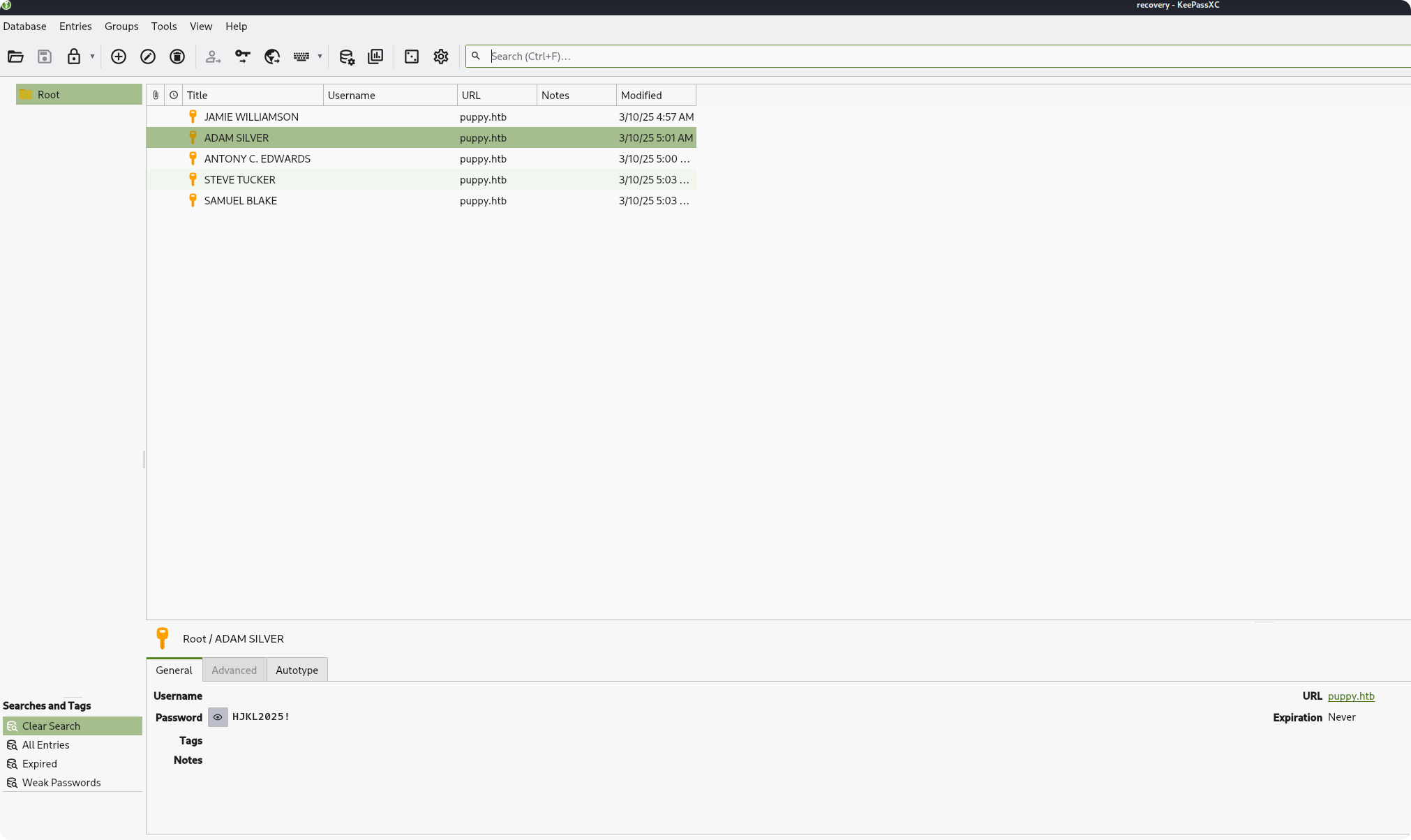This screenshot has width=1411, height=840.
Task: Open database reports icon
Action: (375, 57)
